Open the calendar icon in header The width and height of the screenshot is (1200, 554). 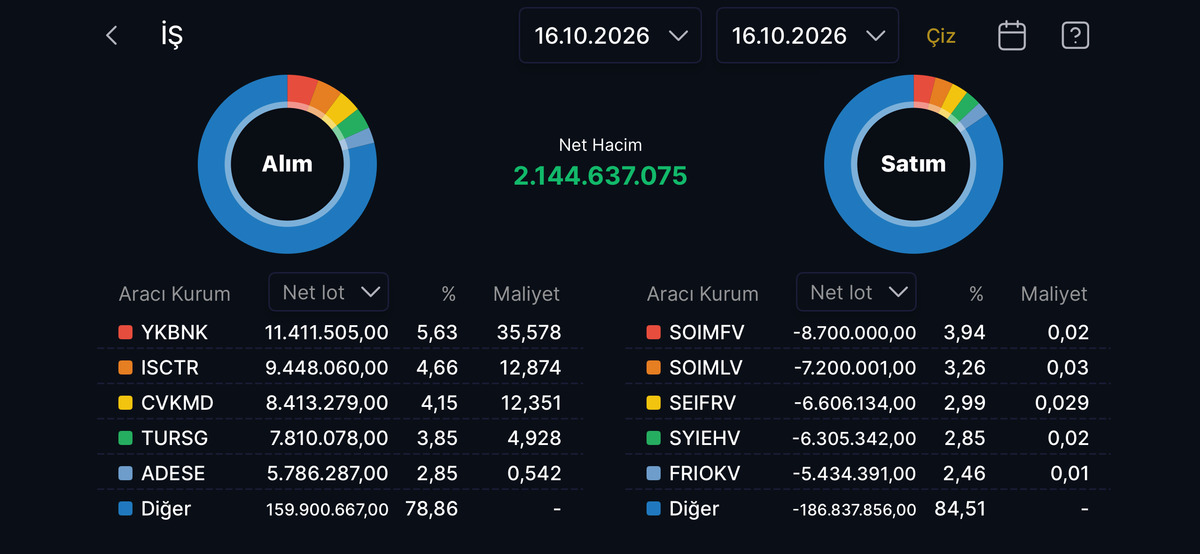pos(1012,36)
